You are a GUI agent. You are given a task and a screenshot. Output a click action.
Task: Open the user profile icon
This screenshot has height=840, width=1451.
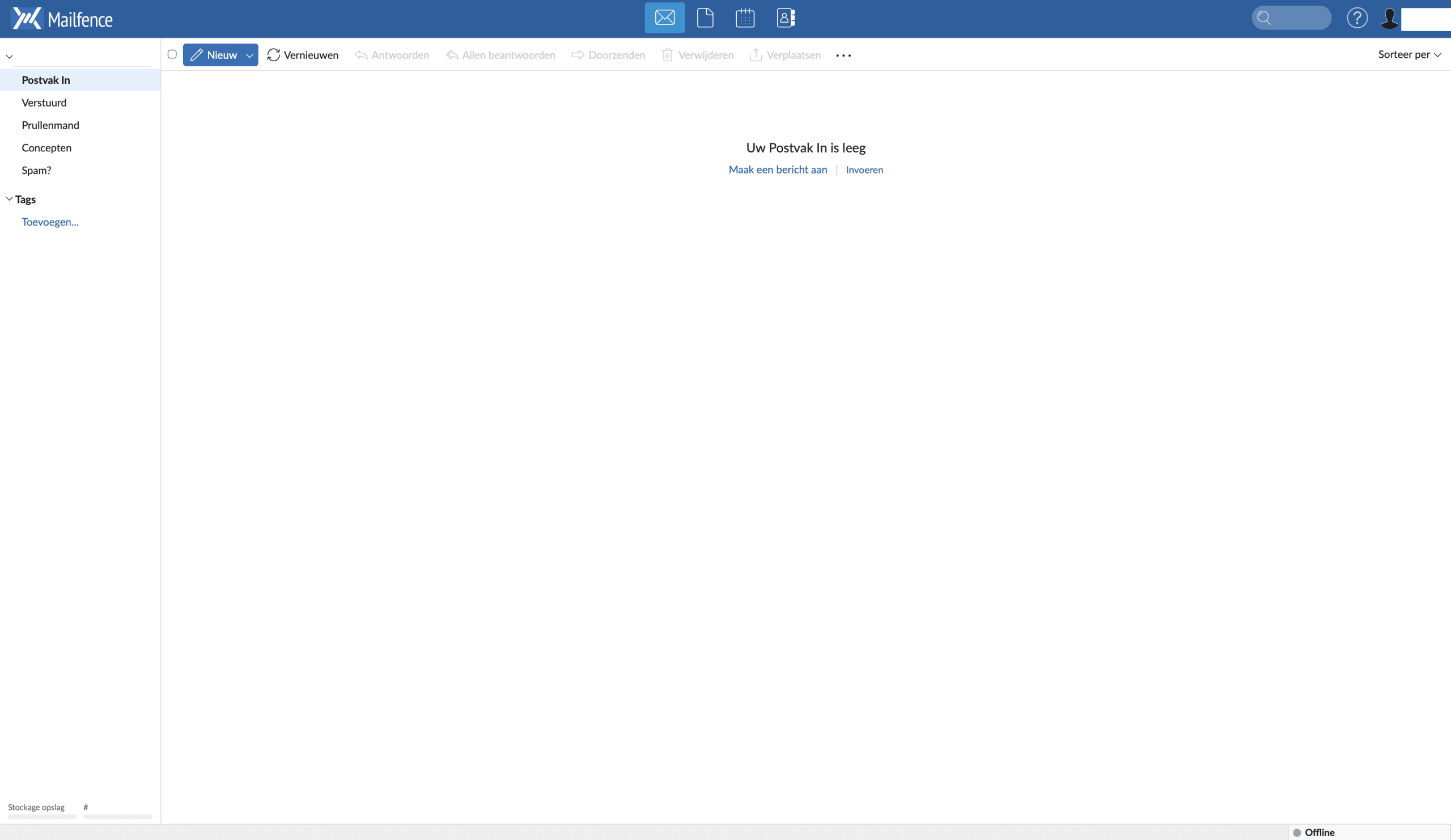tap(1390, 18)
